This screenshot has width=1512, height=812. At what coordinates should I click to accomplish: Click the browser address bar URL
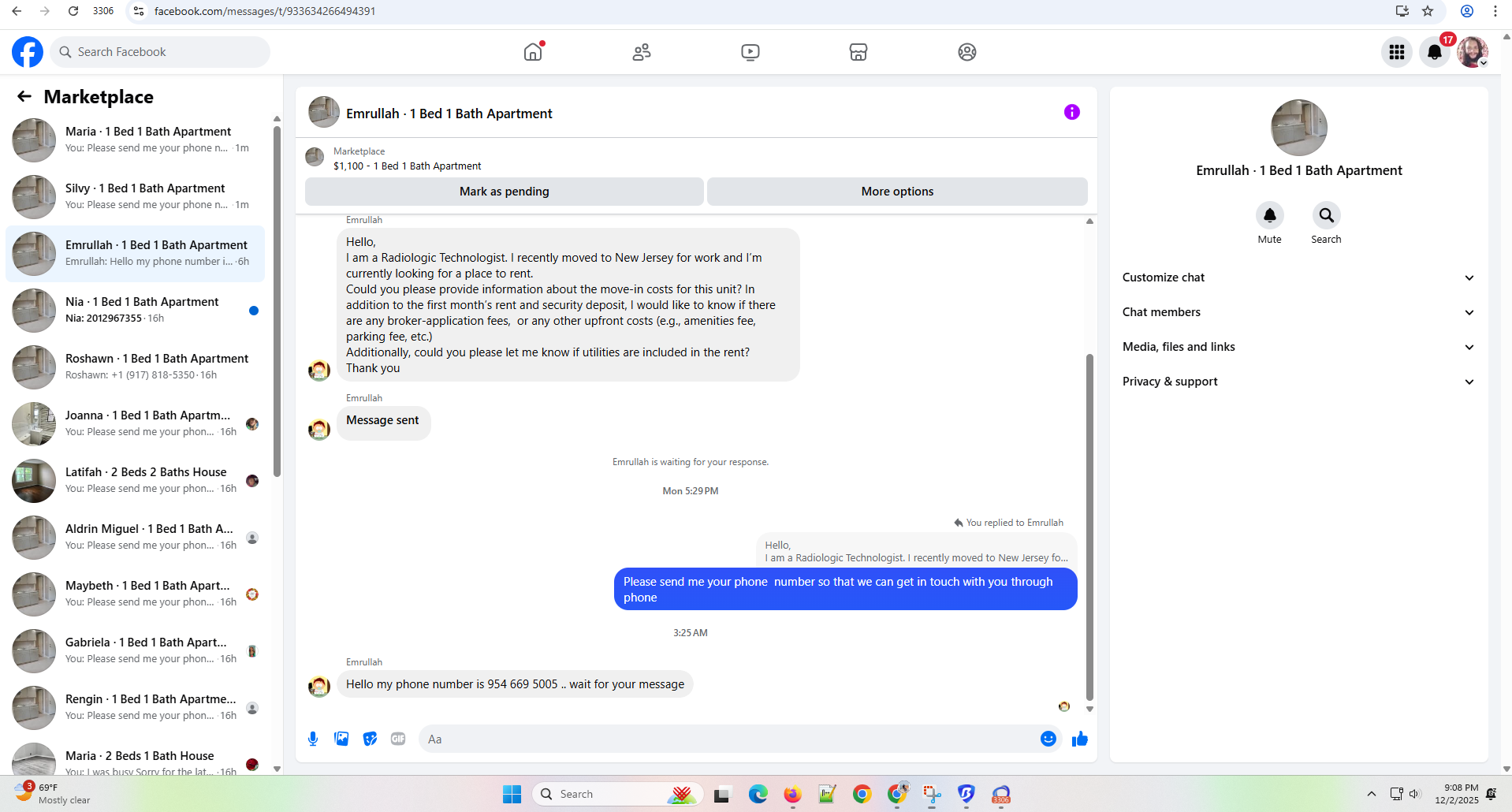265,11
